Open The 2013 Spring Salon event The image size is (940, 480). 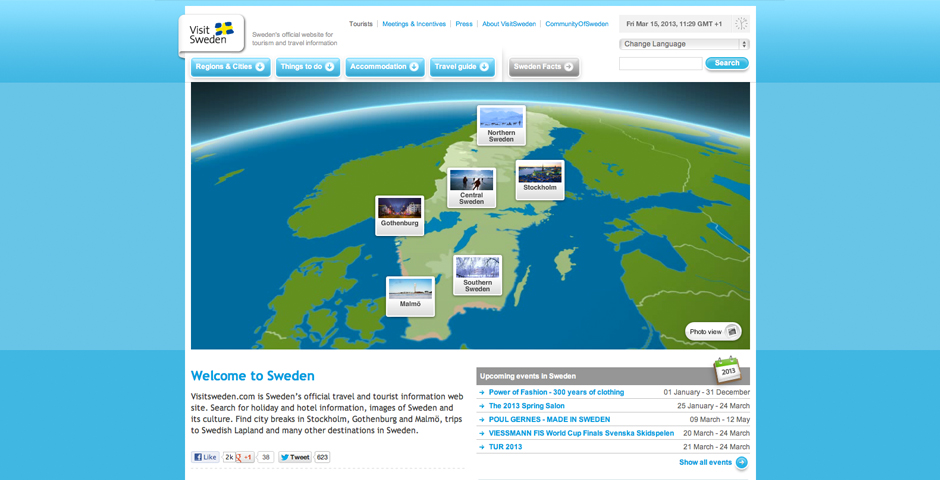click(526, 406)
